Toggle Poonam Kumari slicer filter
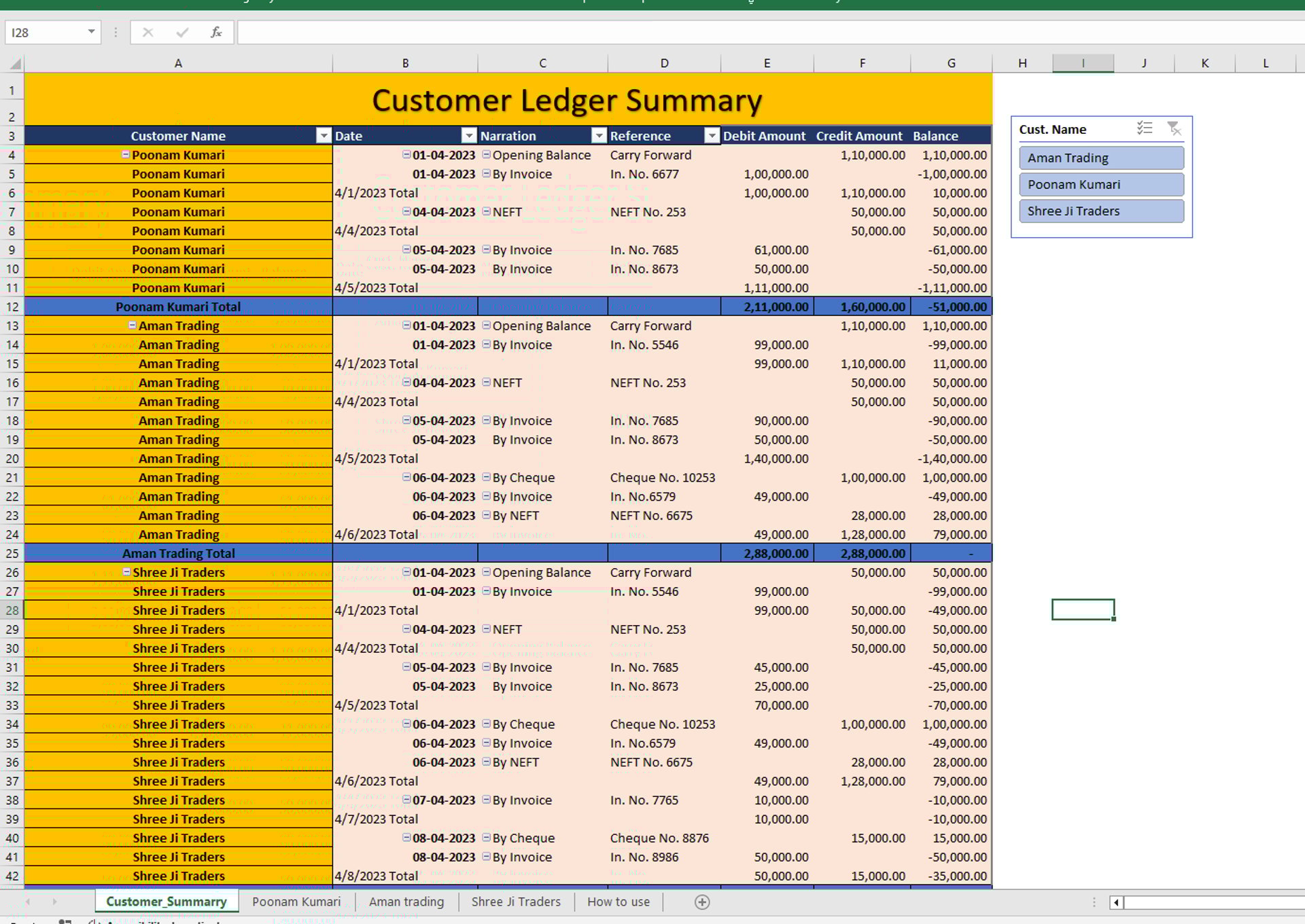The image size is (1305, 924). click(1100, 184)
